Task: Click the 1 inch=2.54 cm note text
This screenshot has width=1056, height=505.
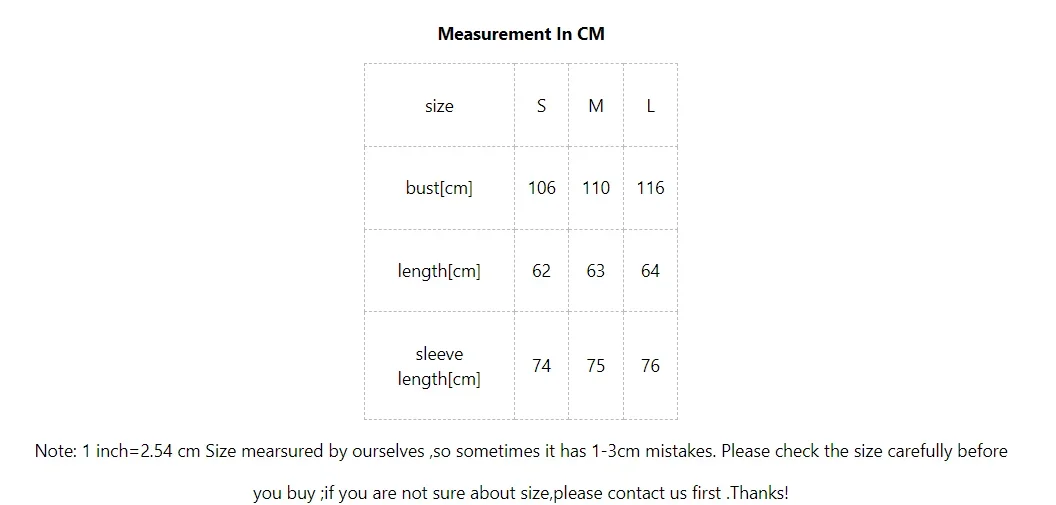Action: tap(141, 451)
